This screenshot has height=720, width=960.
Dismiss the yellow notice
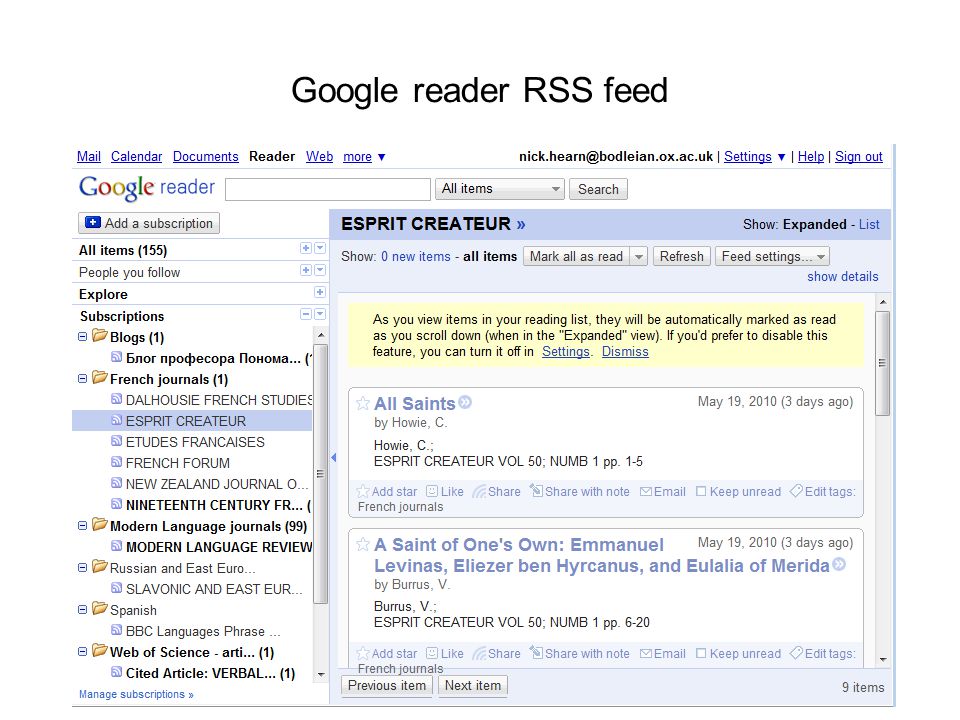[625, 352]
